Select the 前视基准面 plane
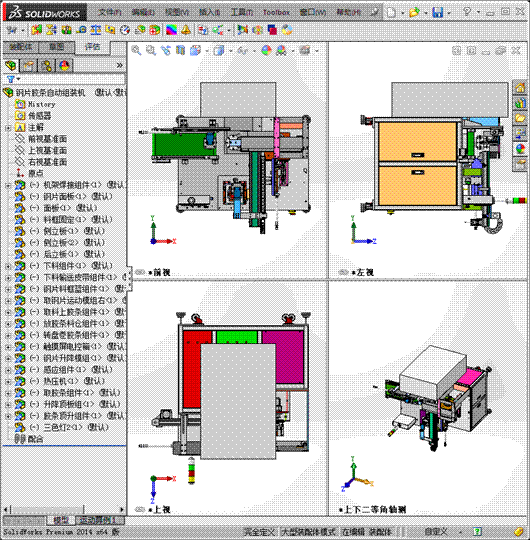 click(x=47, y=139)
